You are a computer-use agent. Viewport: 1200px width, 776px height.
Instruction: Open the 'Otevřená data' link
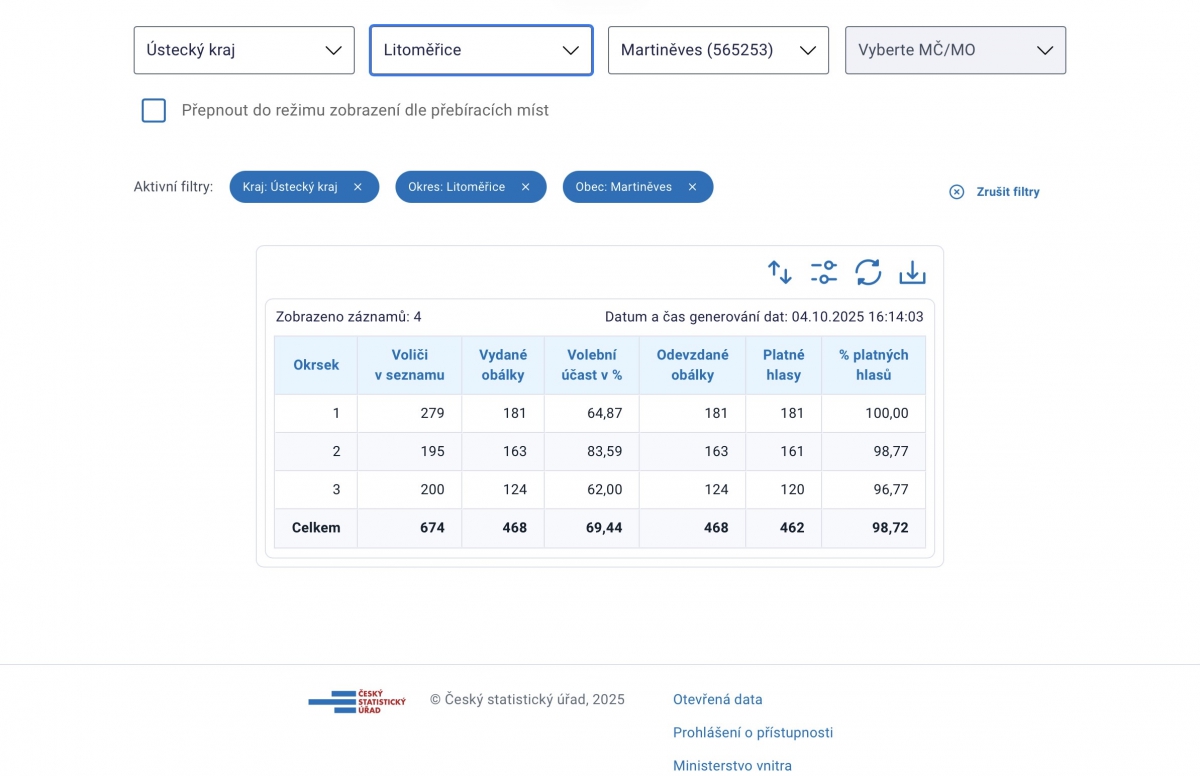point(717,700)
